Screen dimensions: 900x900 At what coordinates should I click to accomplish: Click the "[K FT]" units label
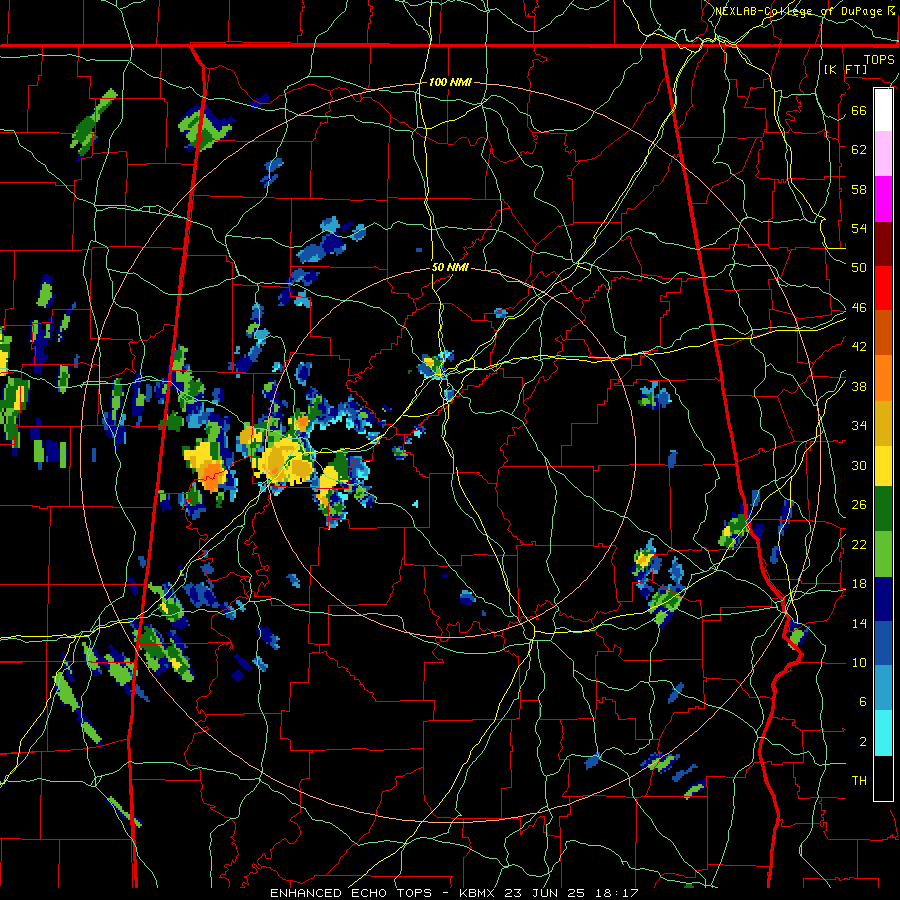click(845, 69)
